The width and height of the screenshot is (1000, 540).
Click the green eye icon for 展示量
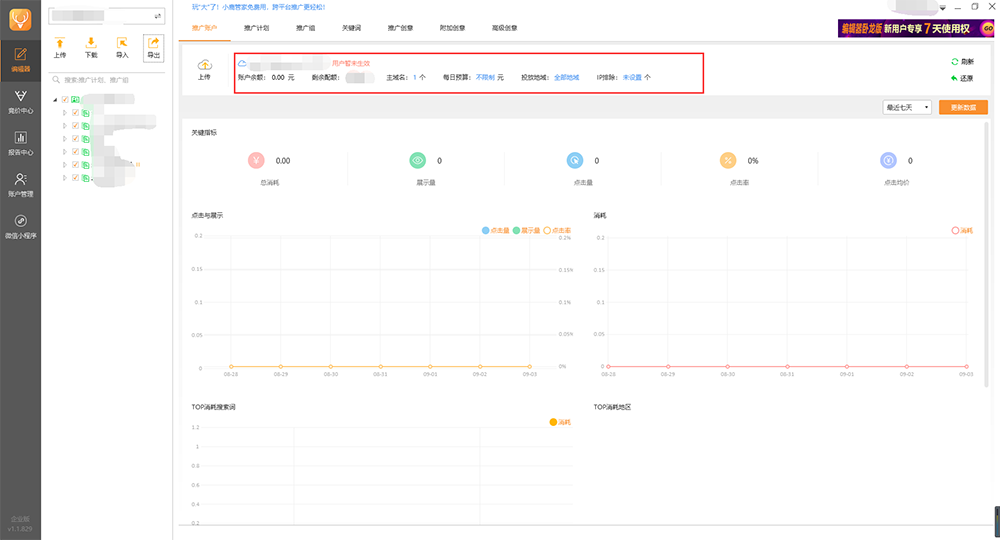[418, 161]
